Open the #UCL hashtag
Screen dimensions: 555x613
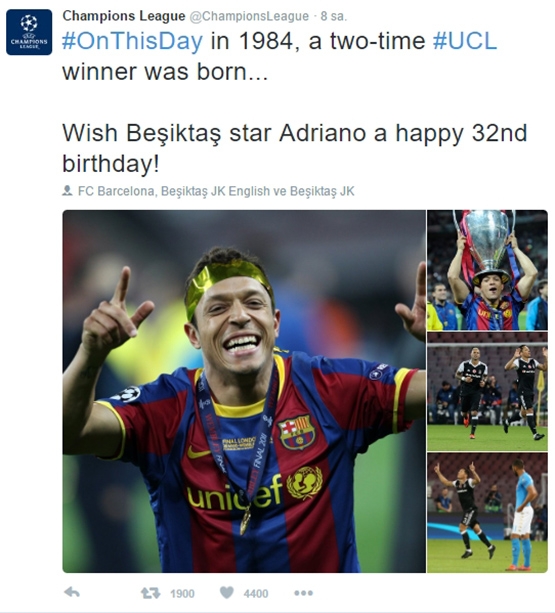465,41
